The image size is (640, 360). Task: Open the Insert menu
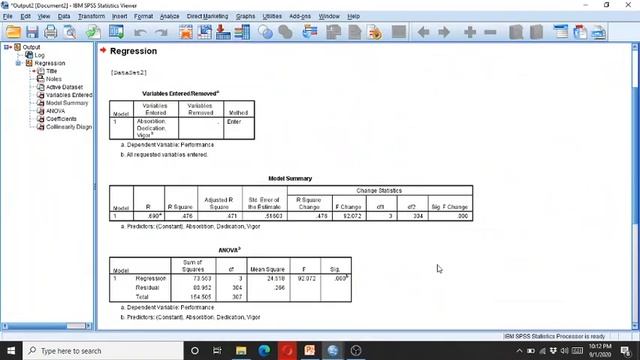pyautogui.click(x=120, y=16)
